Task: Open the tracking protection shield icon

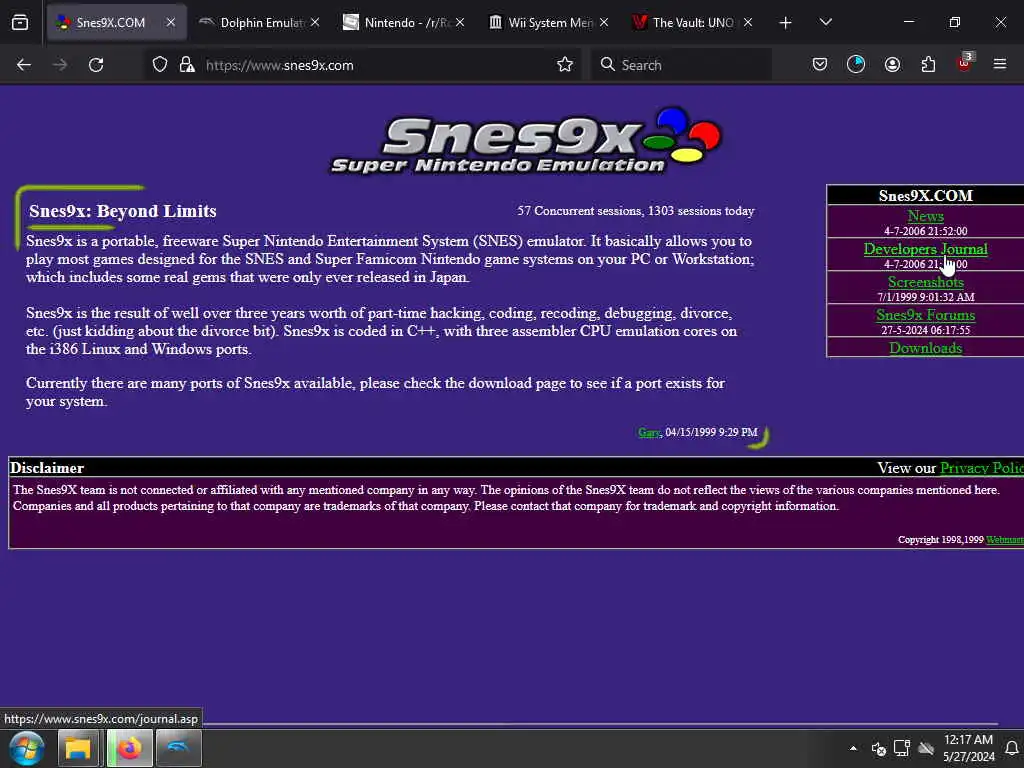Action: click(160, 65)
